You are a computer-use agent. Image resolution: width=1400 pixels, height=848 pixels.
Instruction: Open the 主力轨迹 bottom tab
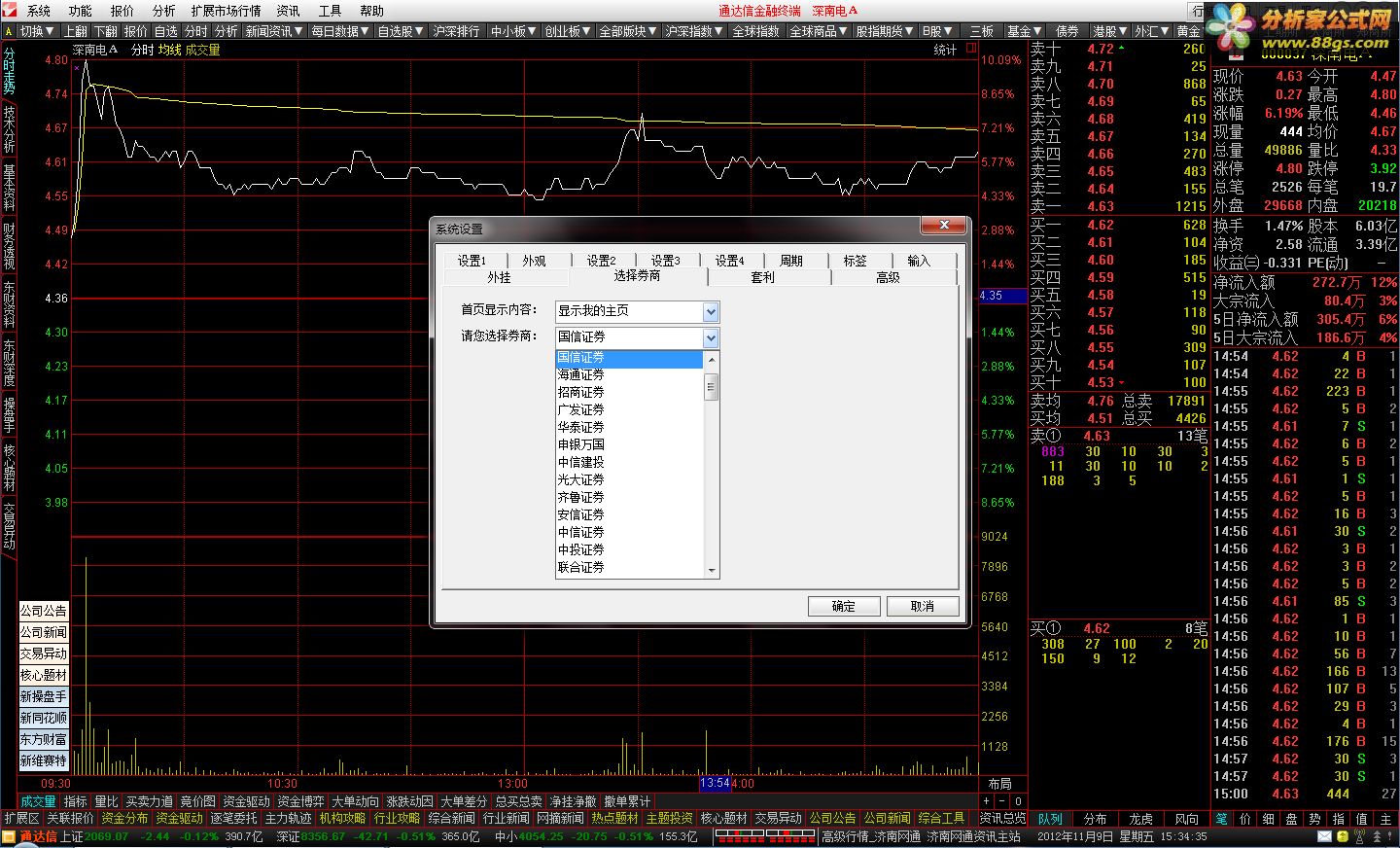288,819
